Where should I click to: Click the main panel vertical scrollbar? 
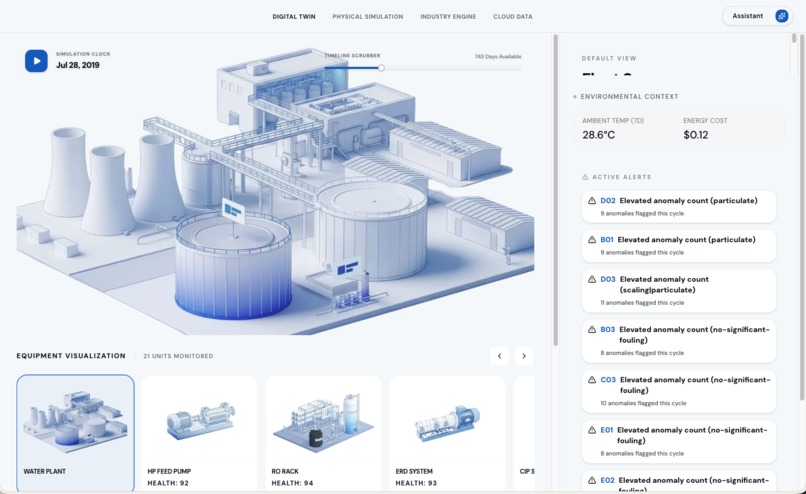coord(555,190)
